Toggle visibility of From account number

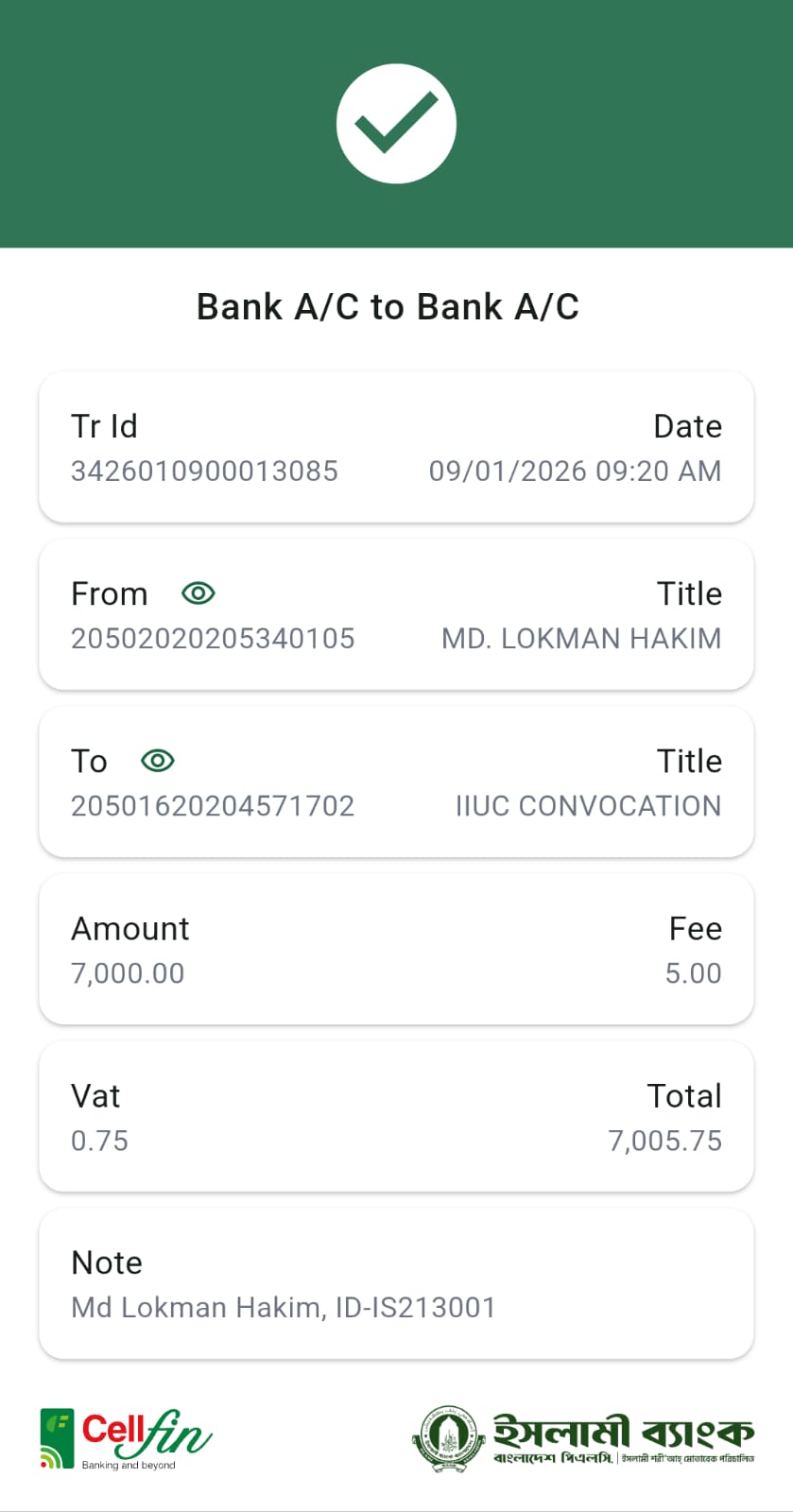[198, 593]
